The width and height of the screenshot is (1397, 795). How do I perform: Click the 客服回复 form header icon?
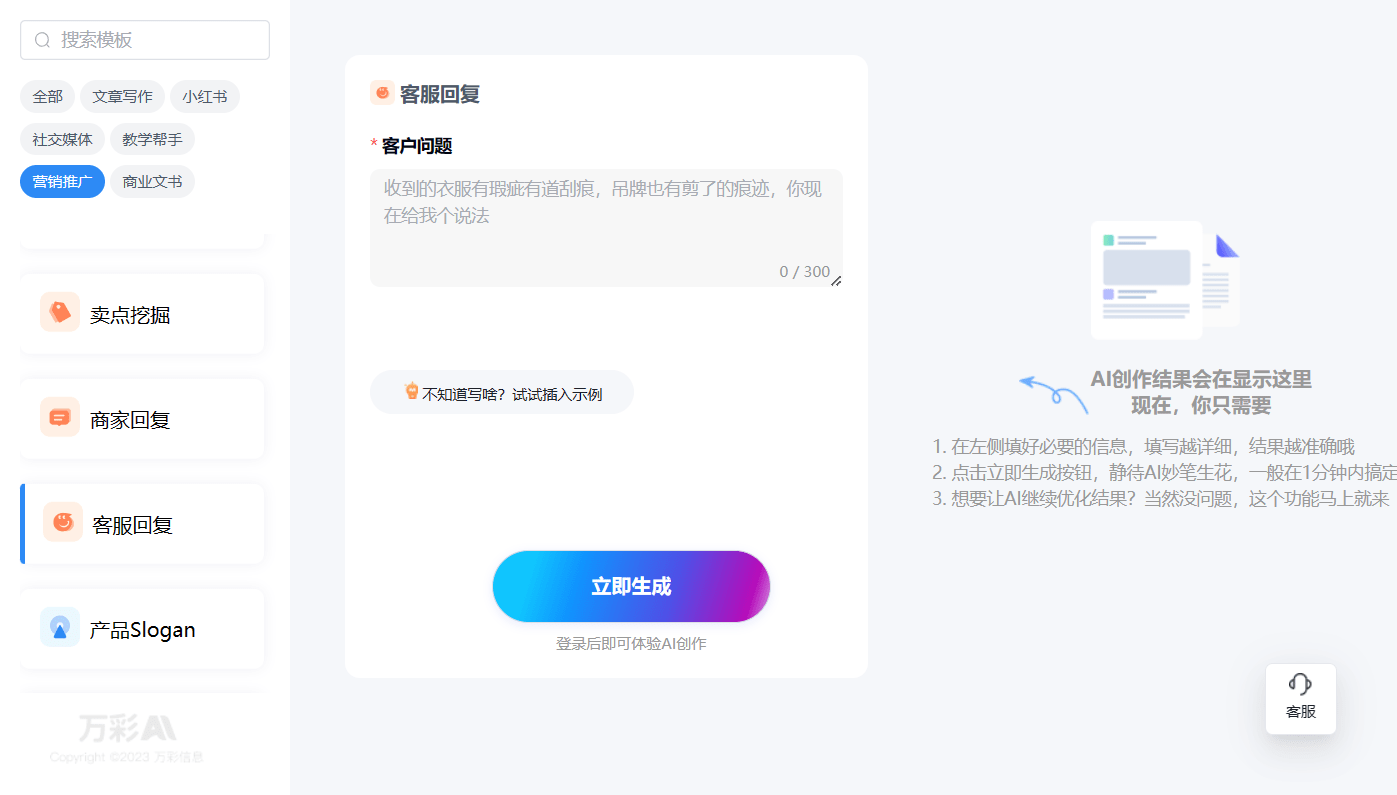[382, 93]
